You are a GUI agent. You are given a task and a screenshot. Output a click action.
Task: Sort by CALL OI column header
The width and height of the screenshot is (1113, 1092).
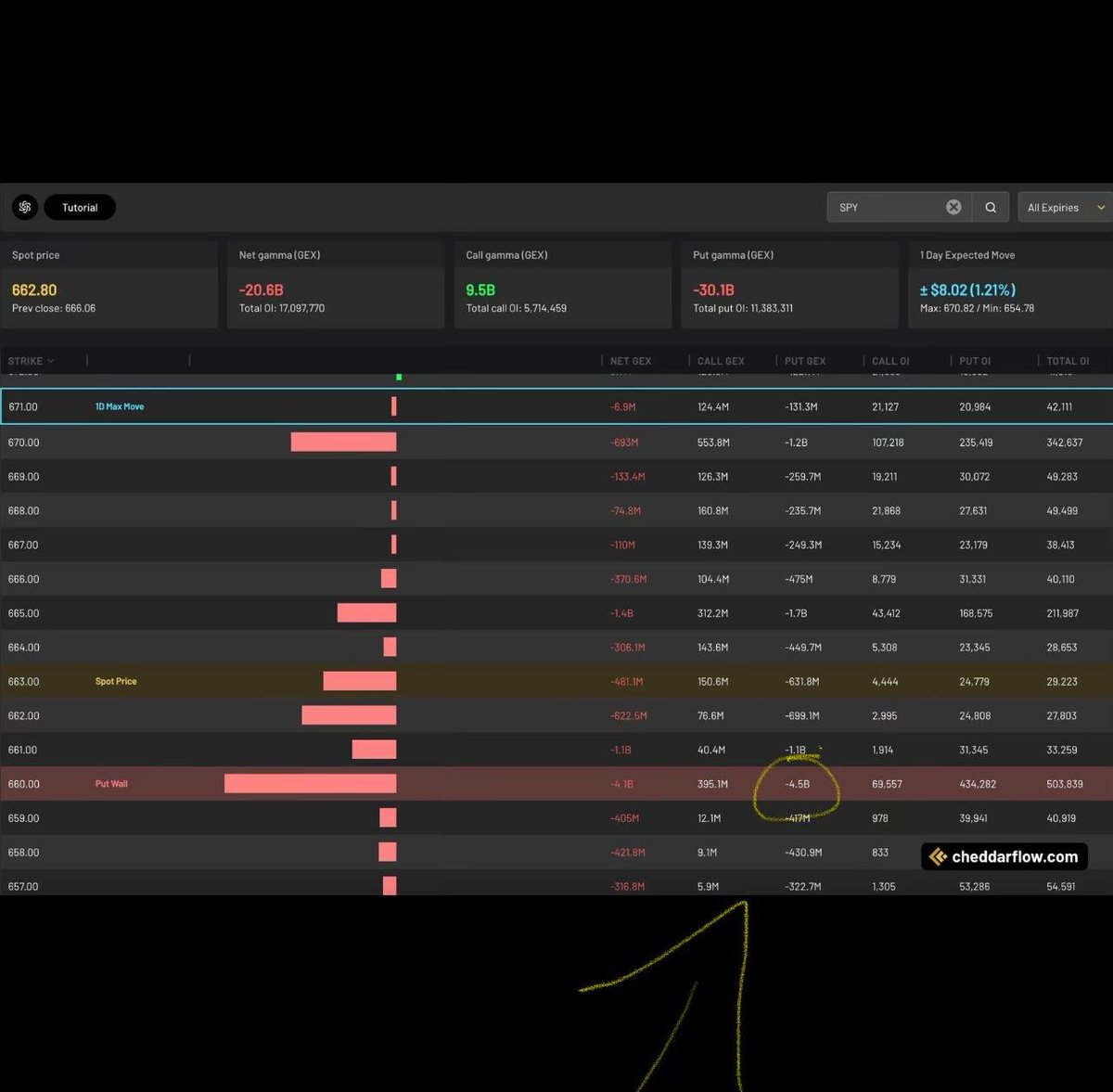[x=890, y=361]
